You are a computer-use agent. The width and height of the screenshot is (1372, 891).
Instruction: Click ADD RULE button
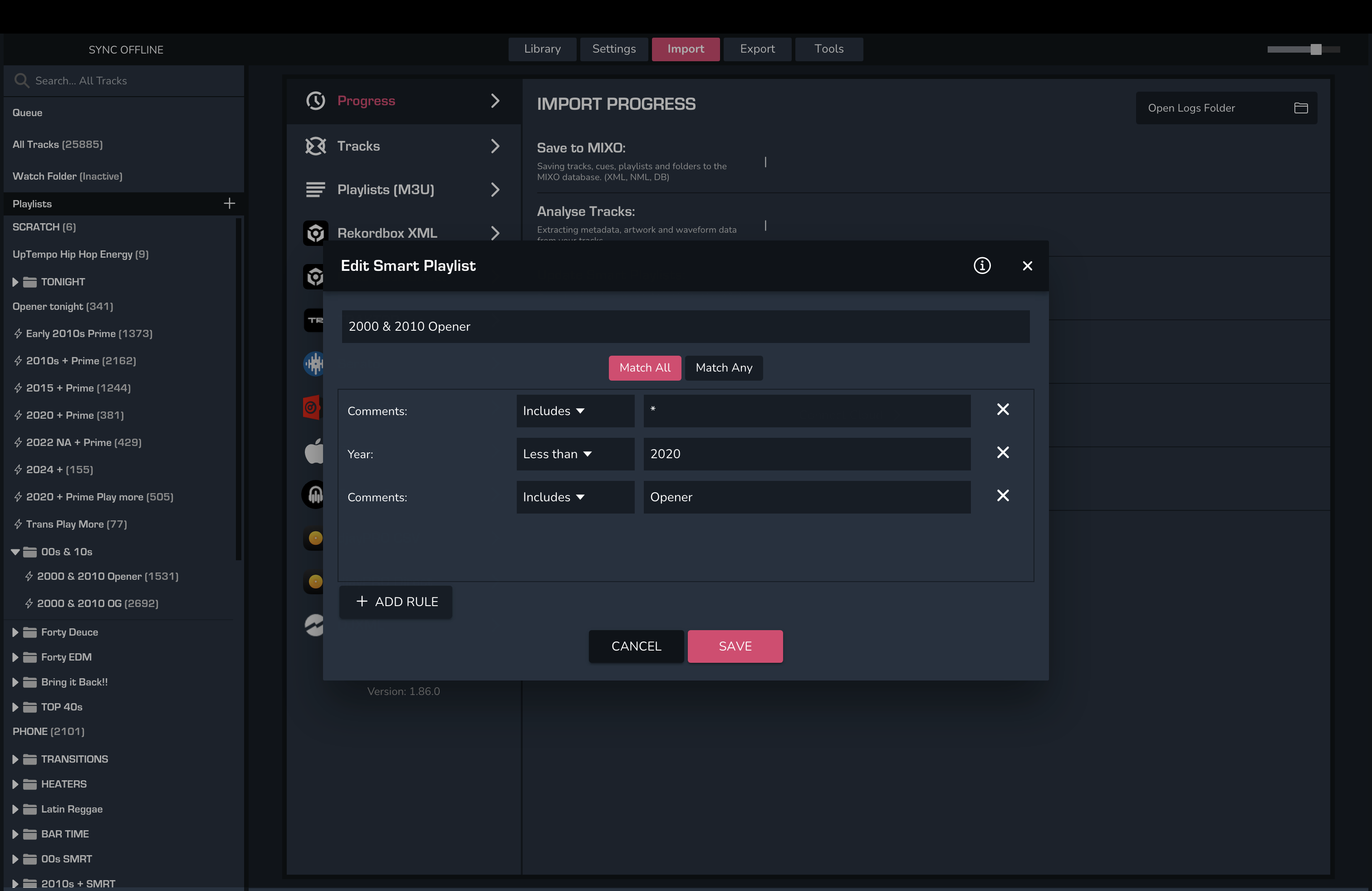coord(396,602)
